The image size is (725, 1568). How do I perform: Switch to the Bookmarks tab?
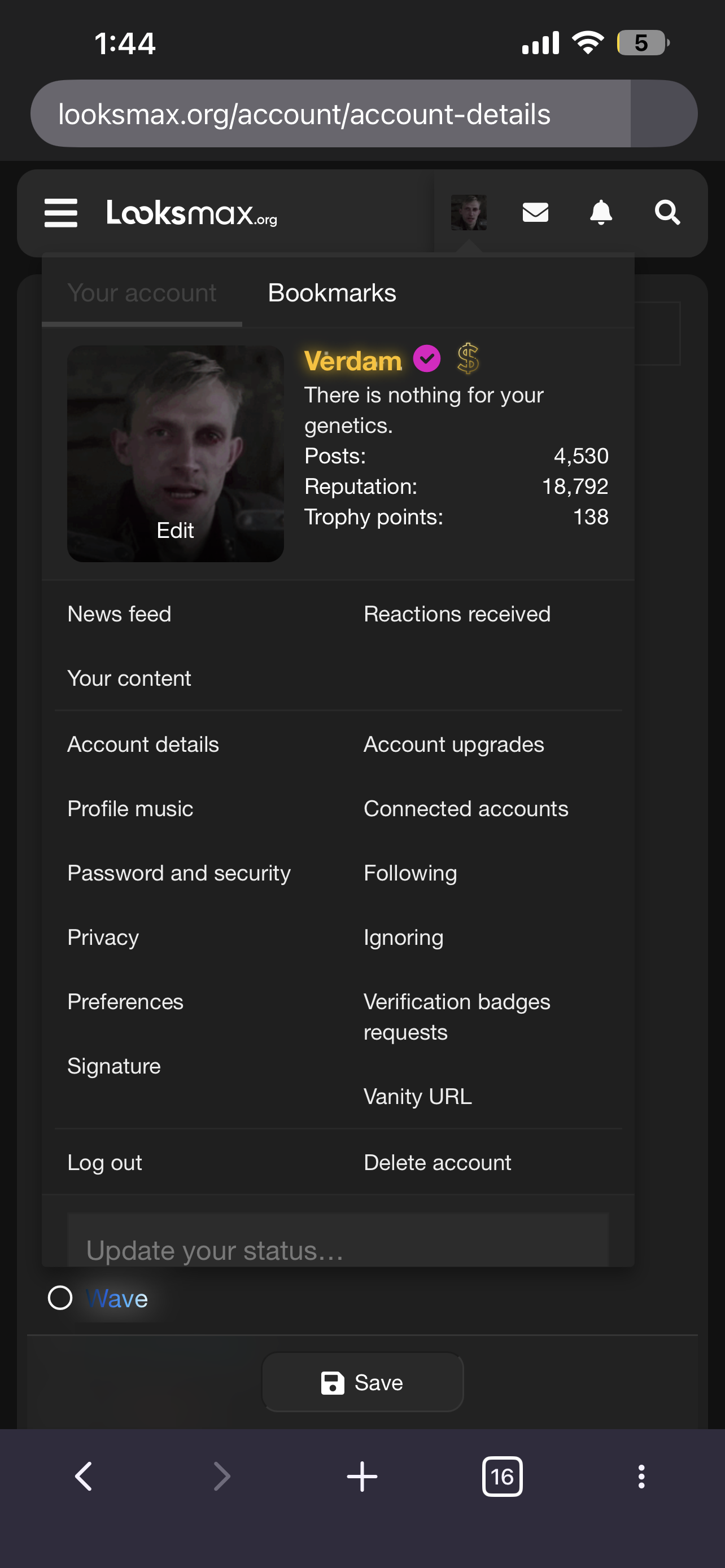[332, 294]
